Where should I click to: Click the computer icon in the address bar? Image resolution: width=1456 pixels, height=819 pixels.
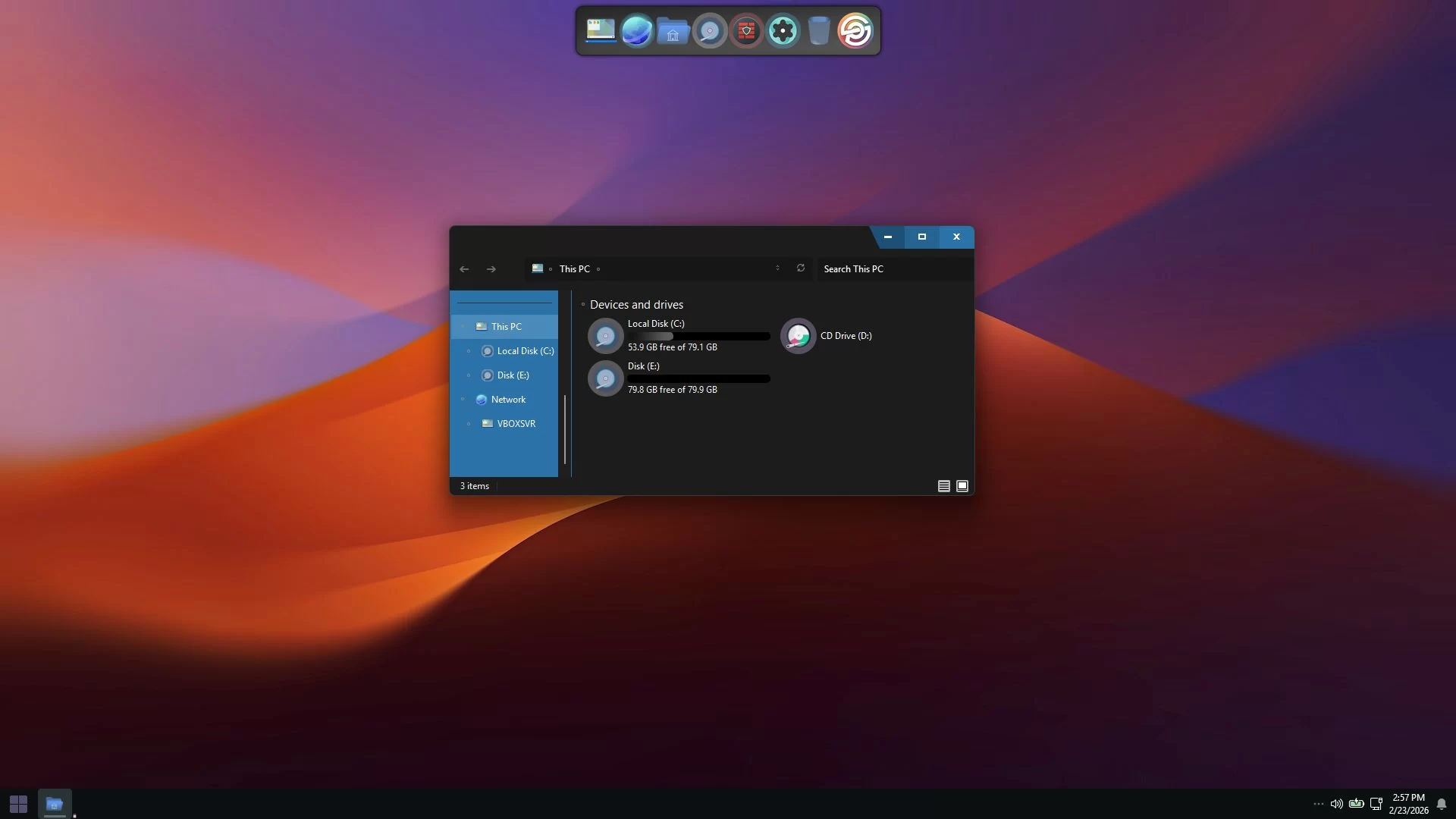(538, 268)
